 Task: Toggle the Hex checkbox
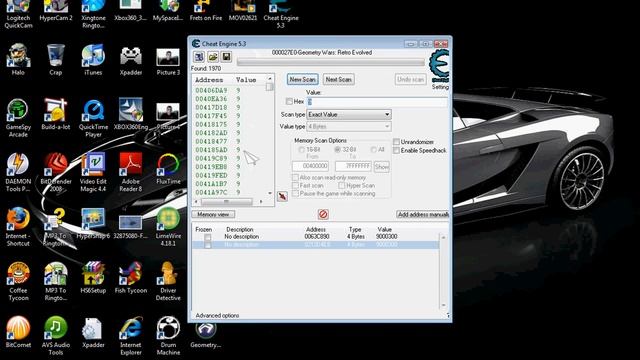(x=289, y=101)
